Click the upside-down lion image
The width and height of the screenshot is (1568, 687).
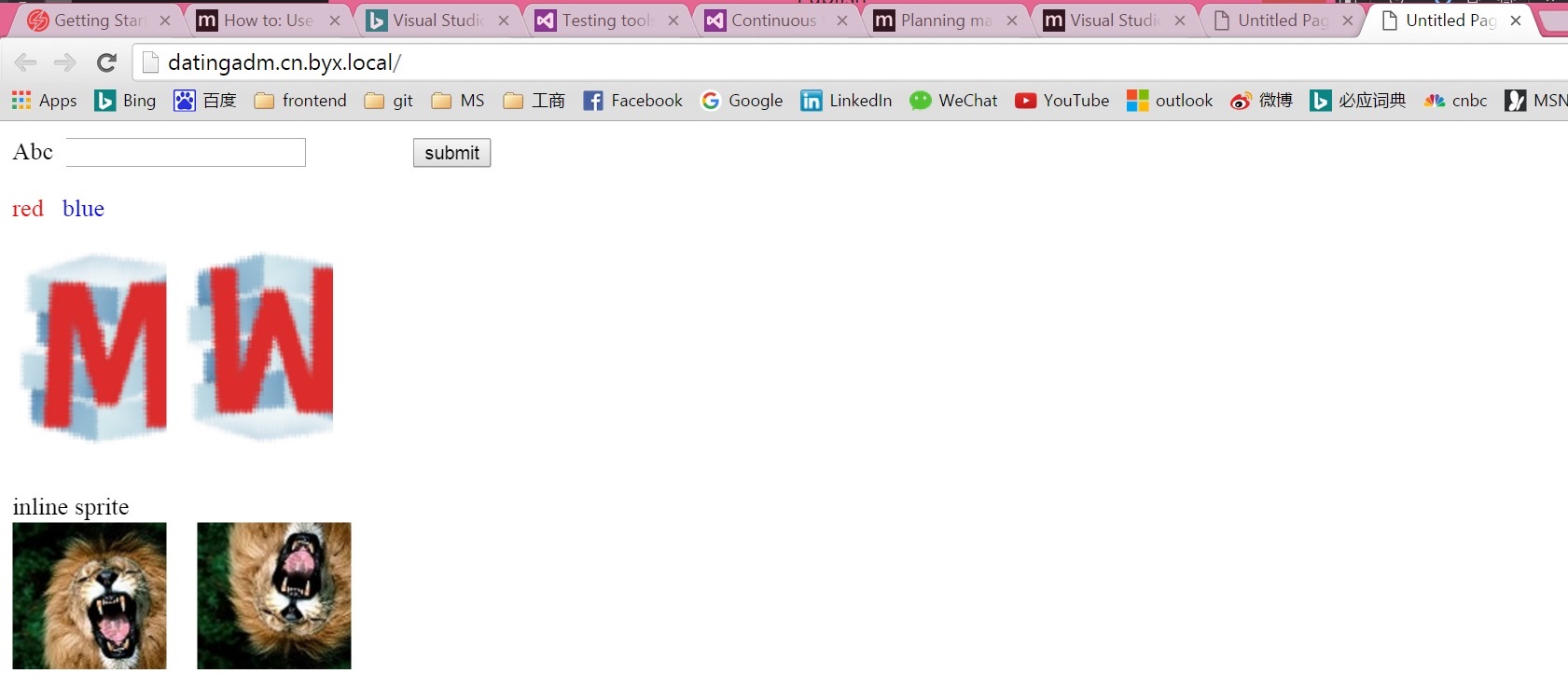274,596
